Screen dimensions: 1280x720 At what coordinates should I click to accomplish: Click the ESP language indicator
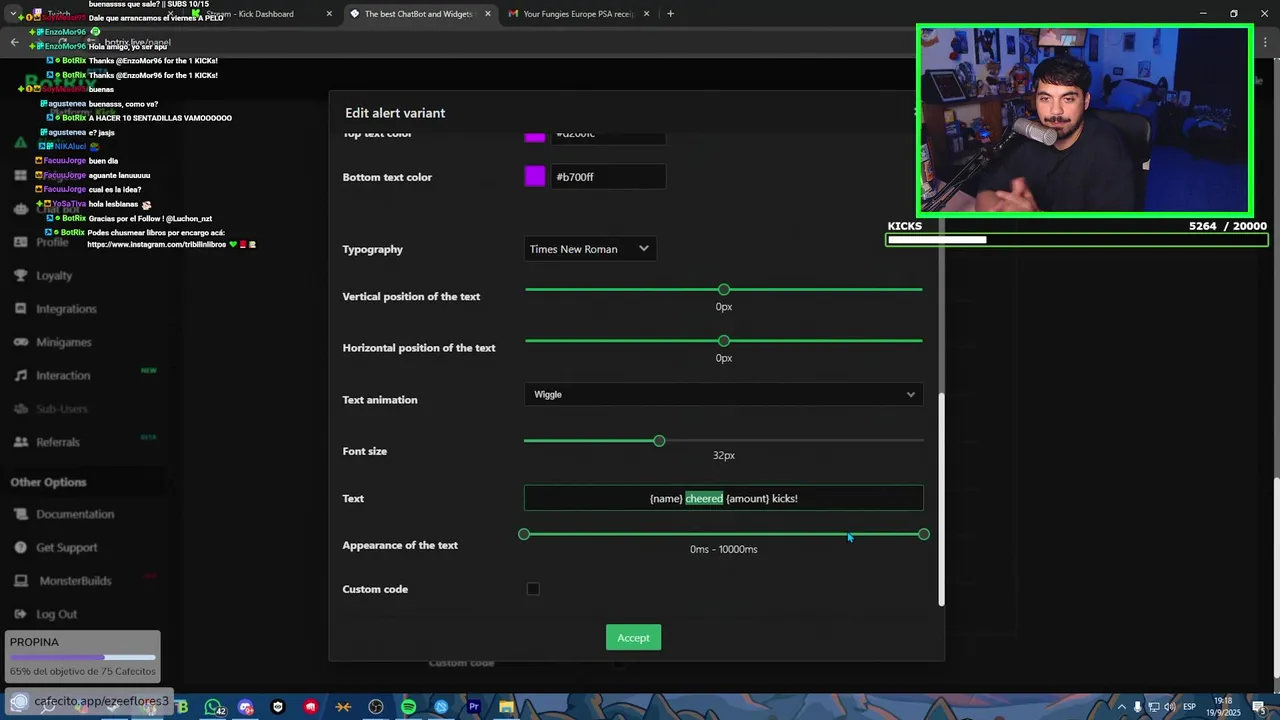tap(1189, 707)
